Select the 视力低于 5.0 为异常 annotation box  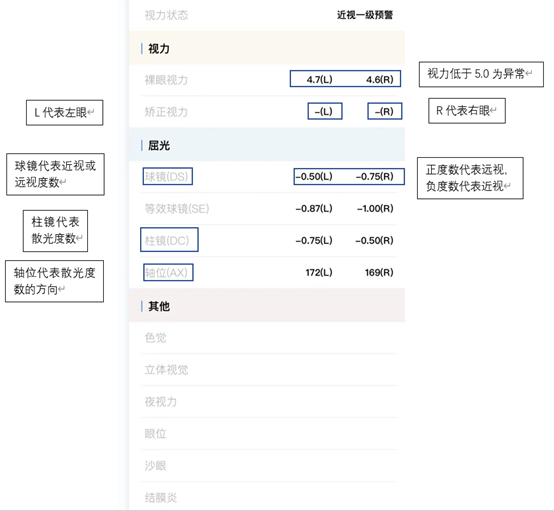(x=481, y=74)
